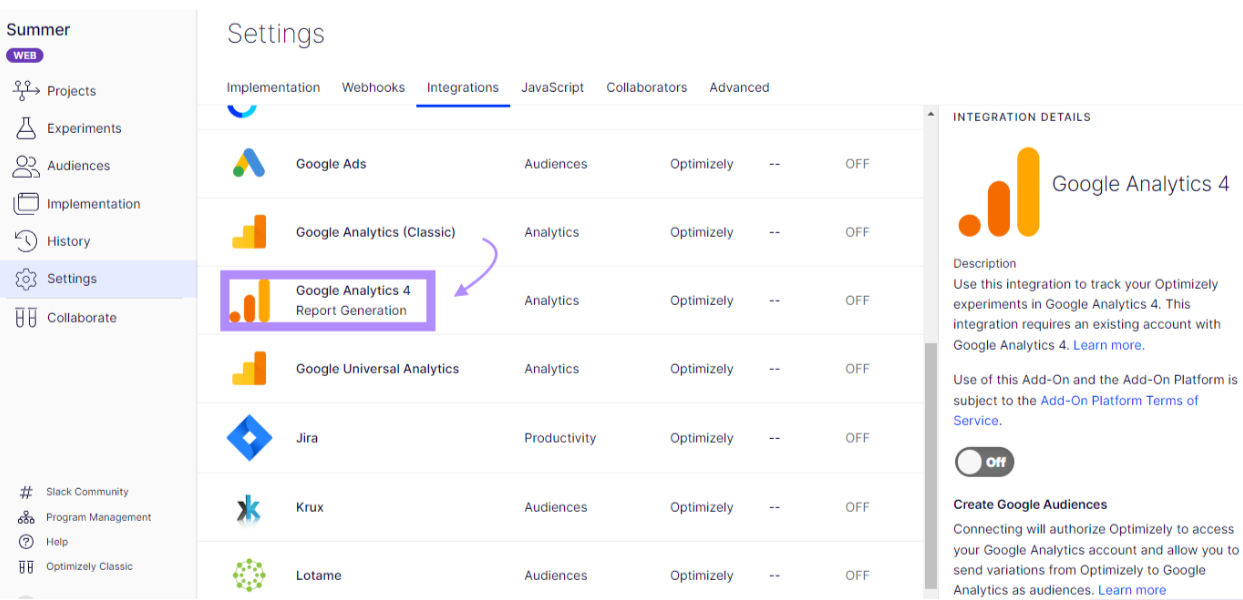
Task: Open the Optimizely Classic link
Action: [x=89, y=567]
